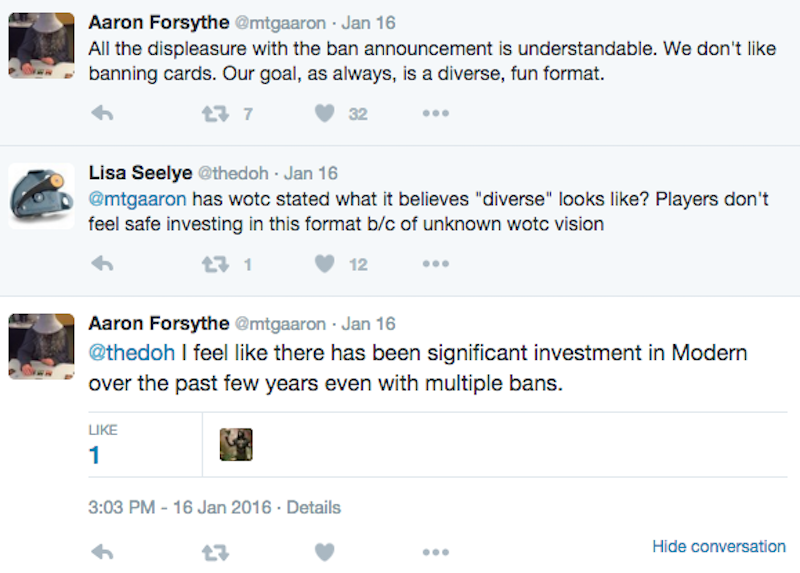Retweet the tweet with 7 retweets

(215, 113)
